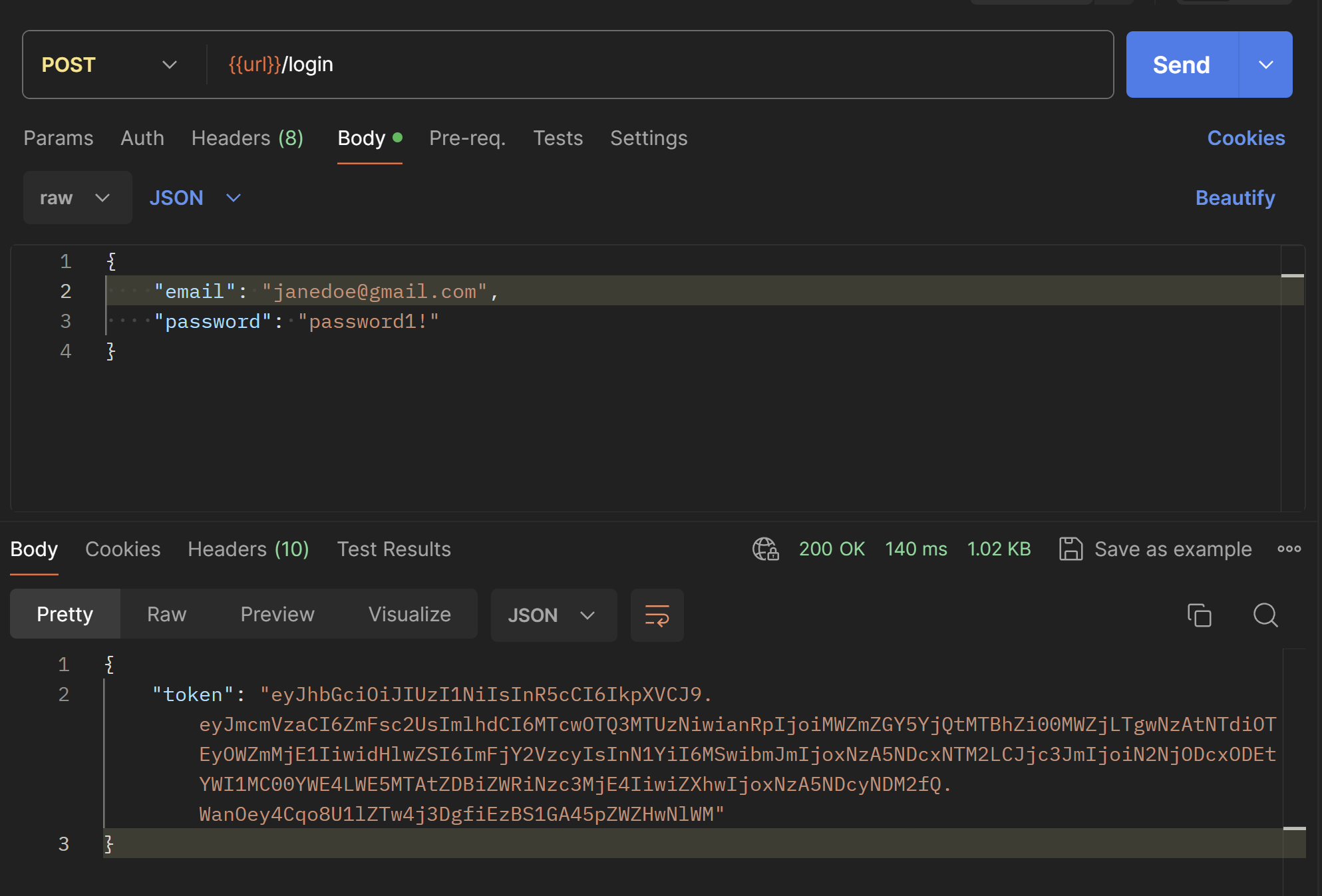Switch to Raw response view
This screenshot has height=896, width=1322.
coord(166,614)
